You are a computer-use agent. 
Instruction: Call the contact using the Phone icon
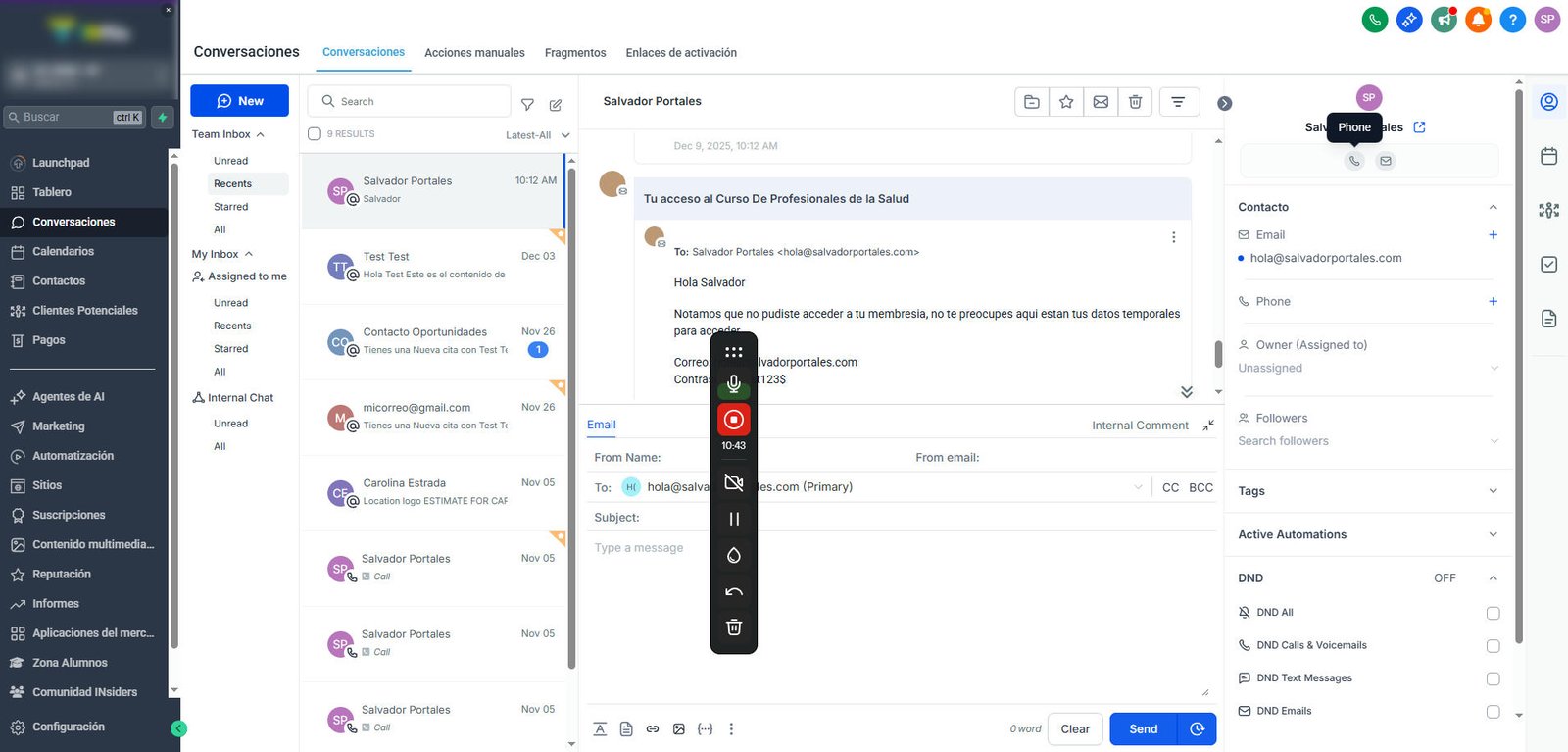1354,161
